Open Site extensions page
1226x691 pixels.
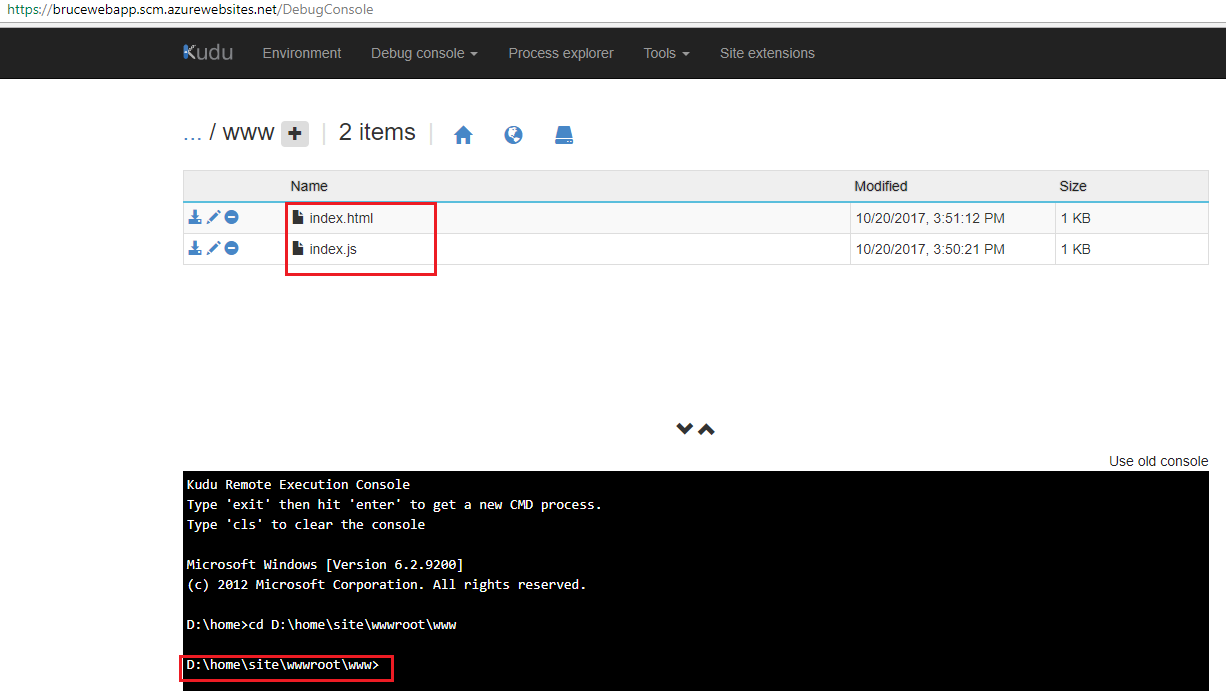(x=767, y=53)
